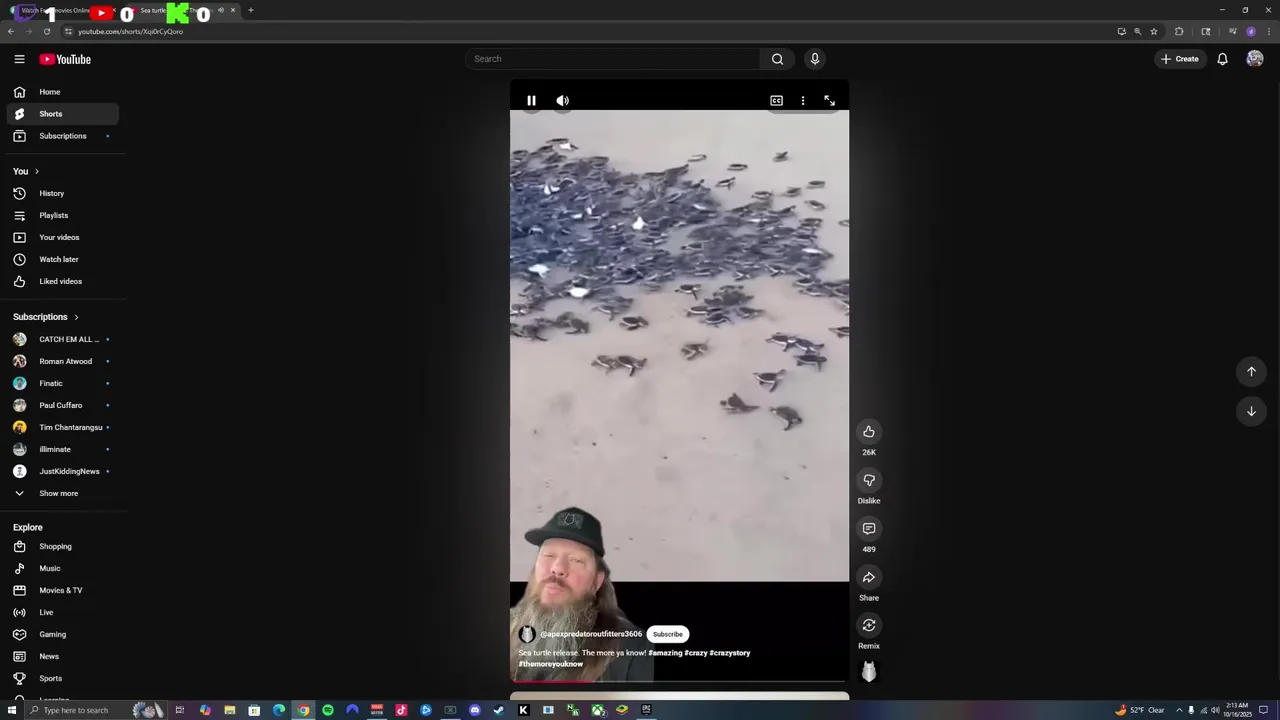Open Subscriptions in the sidebar
The image size is (1280, 720).
tap(63, 136)
